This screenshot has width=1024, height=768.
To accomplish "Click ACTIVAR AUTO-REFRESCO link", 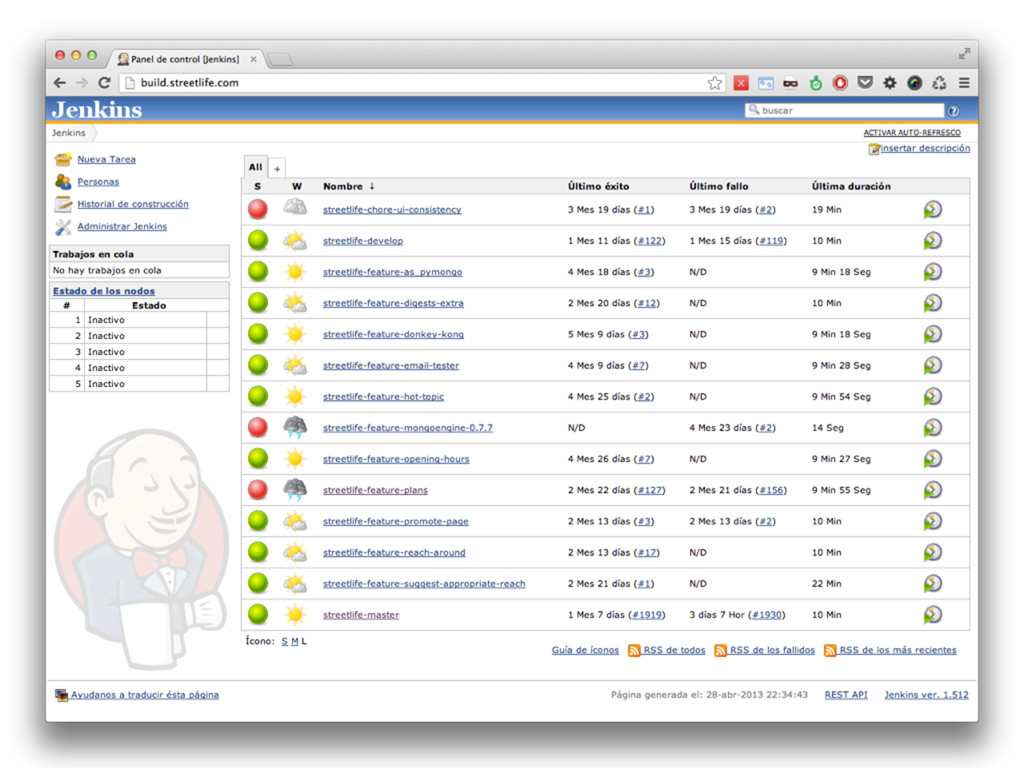I will 912,133.
